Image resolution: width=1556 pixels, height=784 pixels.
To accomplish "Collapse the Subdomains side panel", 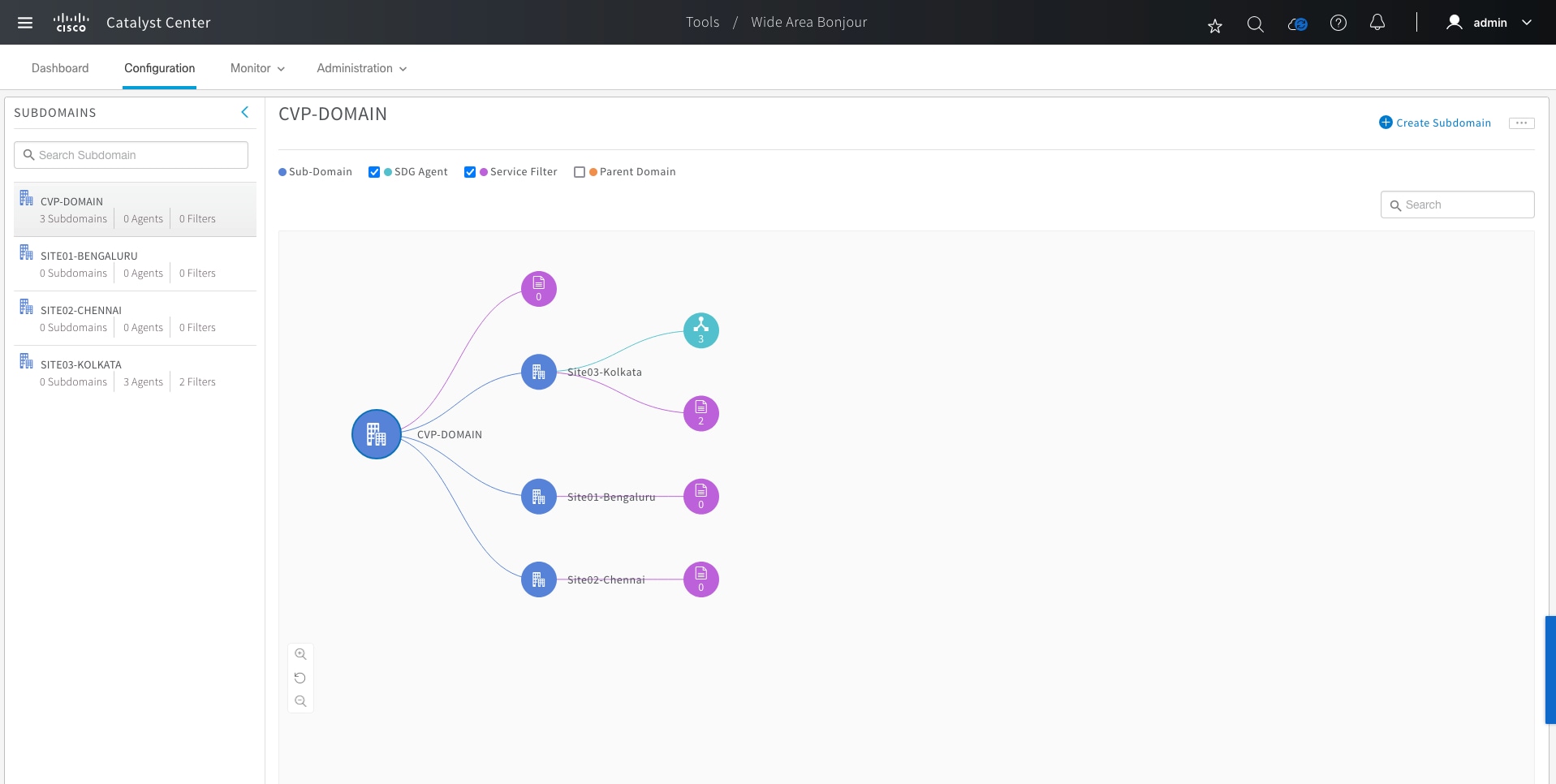I will tap(244, 112).
